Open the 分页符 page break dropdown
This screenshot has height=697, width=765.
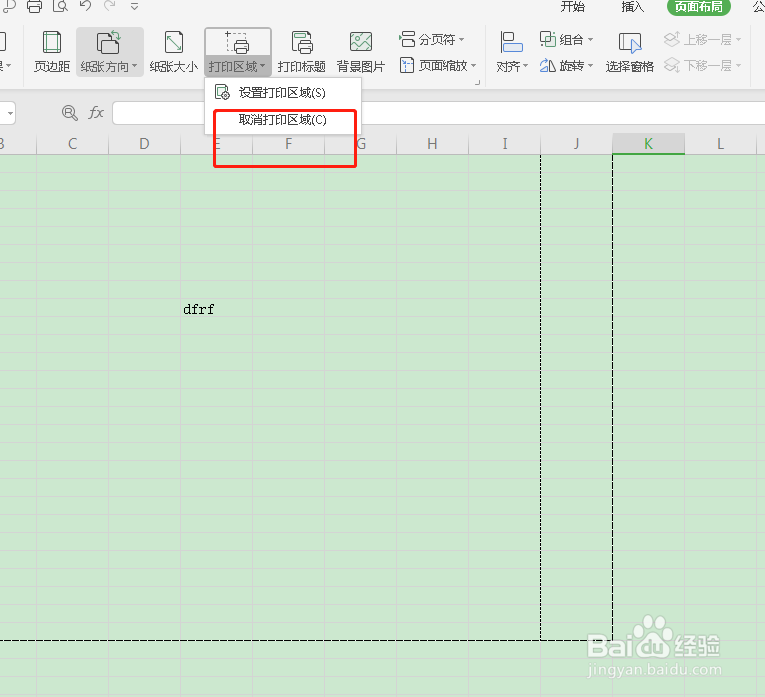pos(432,39)
